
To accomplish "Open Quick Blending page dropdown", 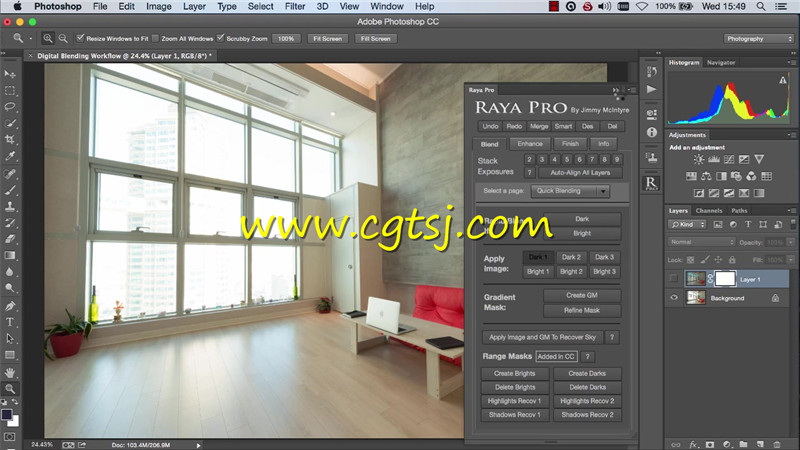I will click(570, 191).
